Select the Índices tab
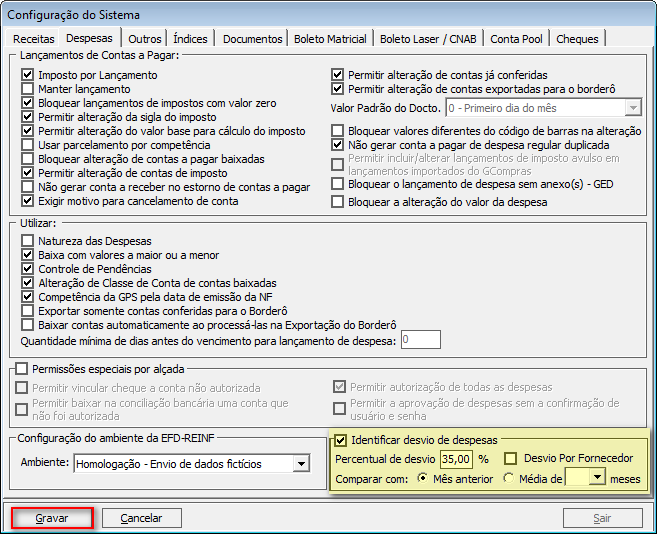The width and height of the screenshot is (657, 534). [190, 39]
